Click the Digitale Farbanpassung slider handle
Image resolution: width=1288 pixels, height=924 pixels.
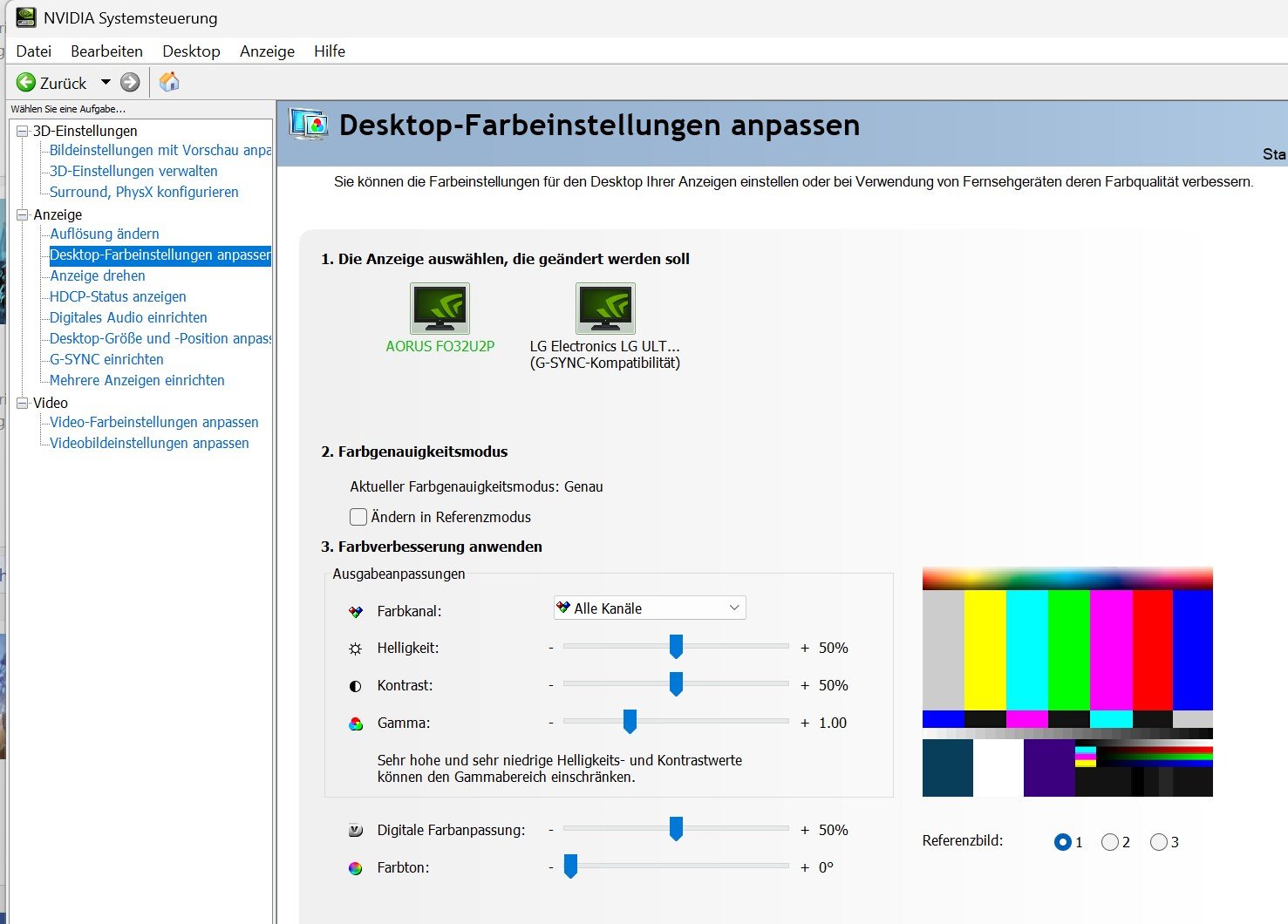click(x=676, y=828)
